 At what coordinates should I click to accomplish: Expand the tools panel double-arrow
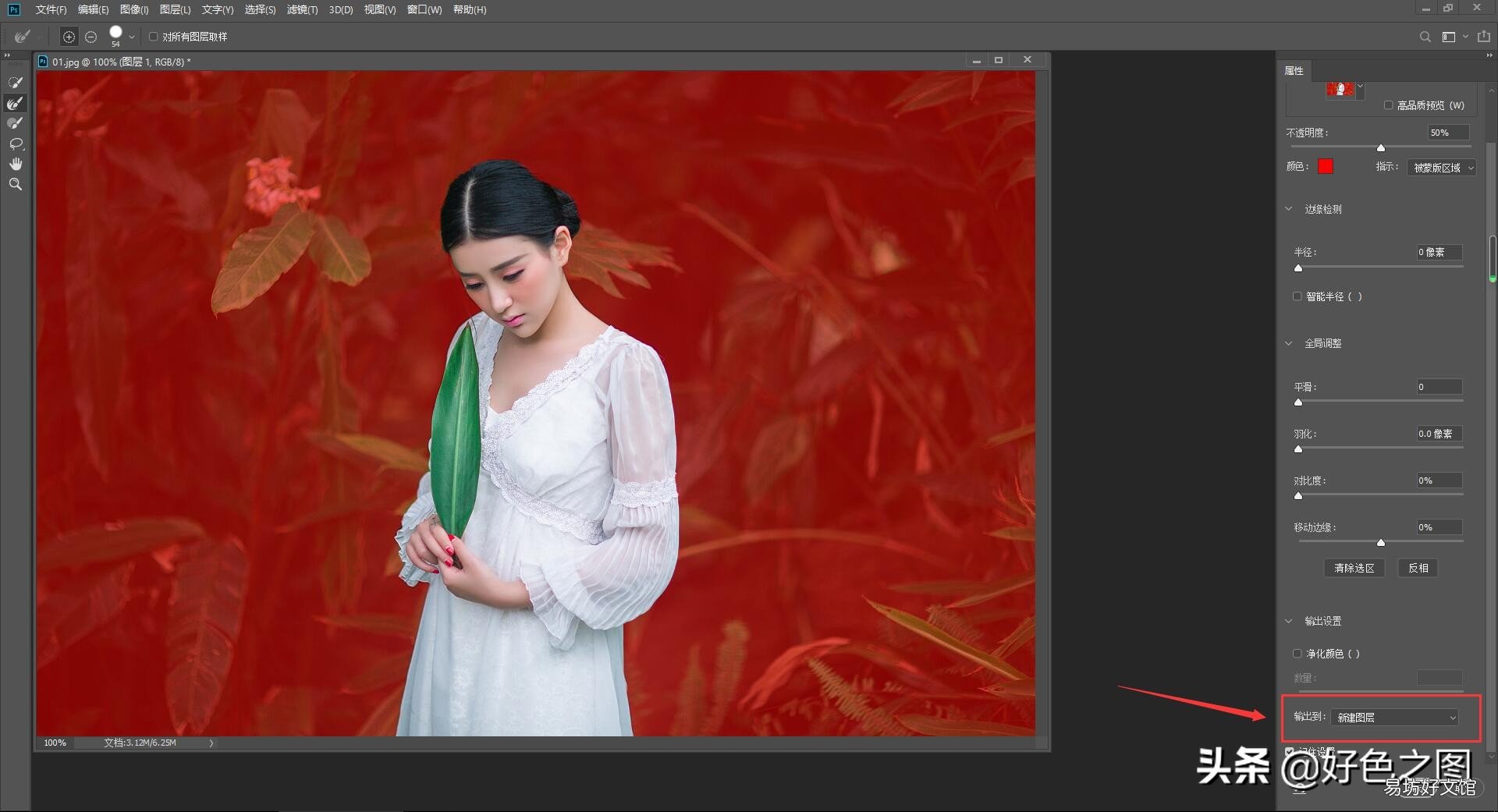[x=7, y=55]
